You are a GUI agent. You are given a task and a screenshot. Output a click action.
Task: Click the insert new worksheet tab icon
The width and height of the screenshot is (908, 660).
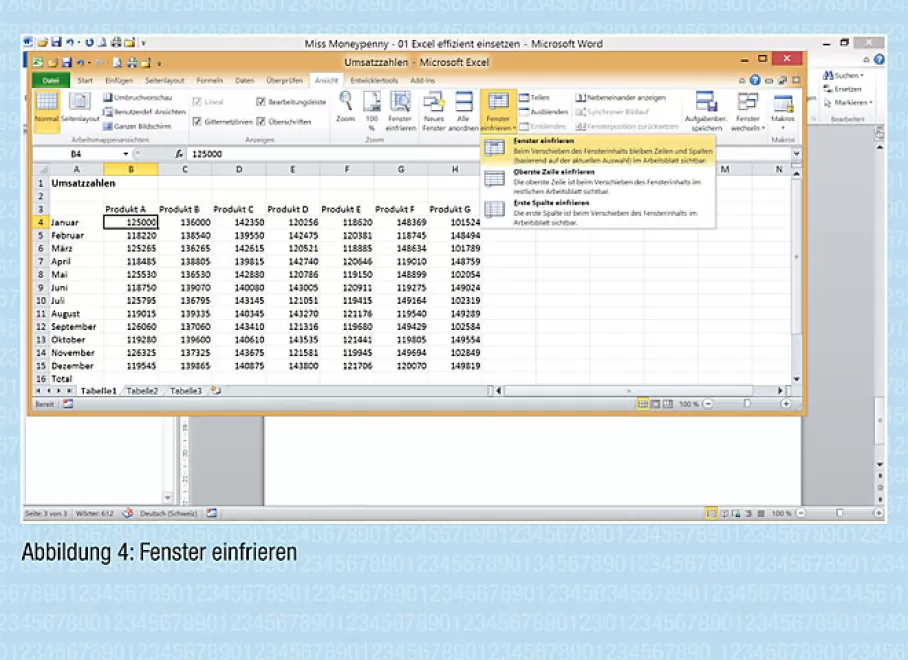216,391
